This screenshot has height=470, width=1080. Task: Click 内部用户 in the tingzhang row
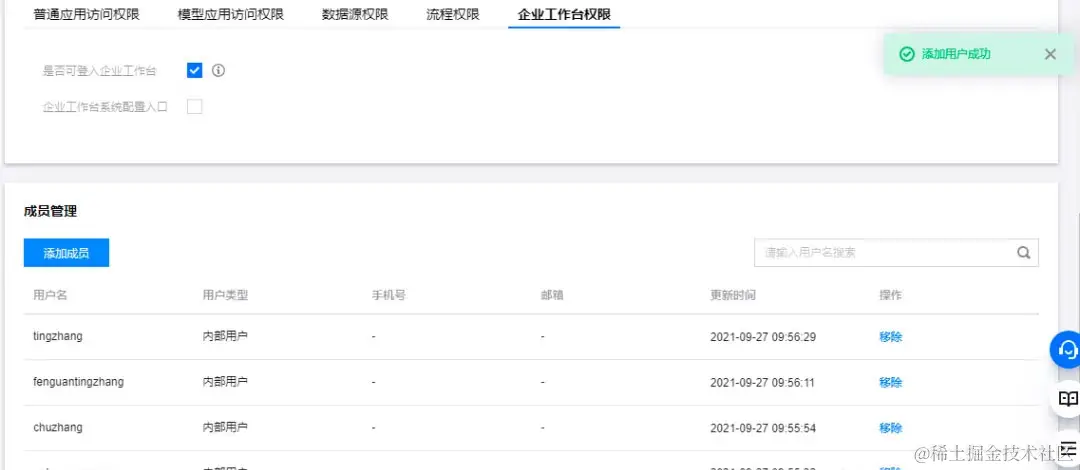225,337
